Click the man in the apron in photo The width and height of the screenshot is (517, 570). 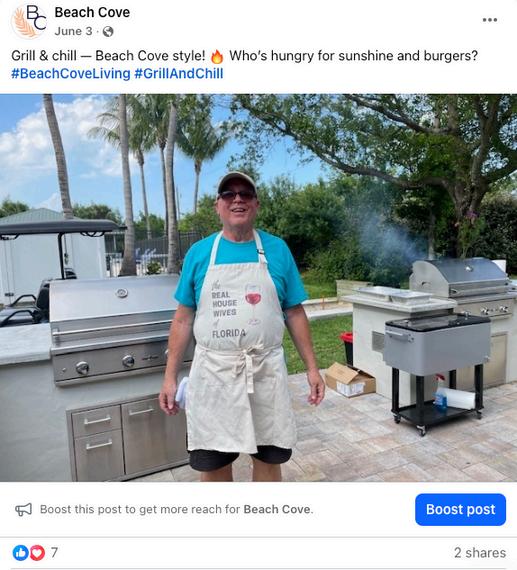point(241,327)
